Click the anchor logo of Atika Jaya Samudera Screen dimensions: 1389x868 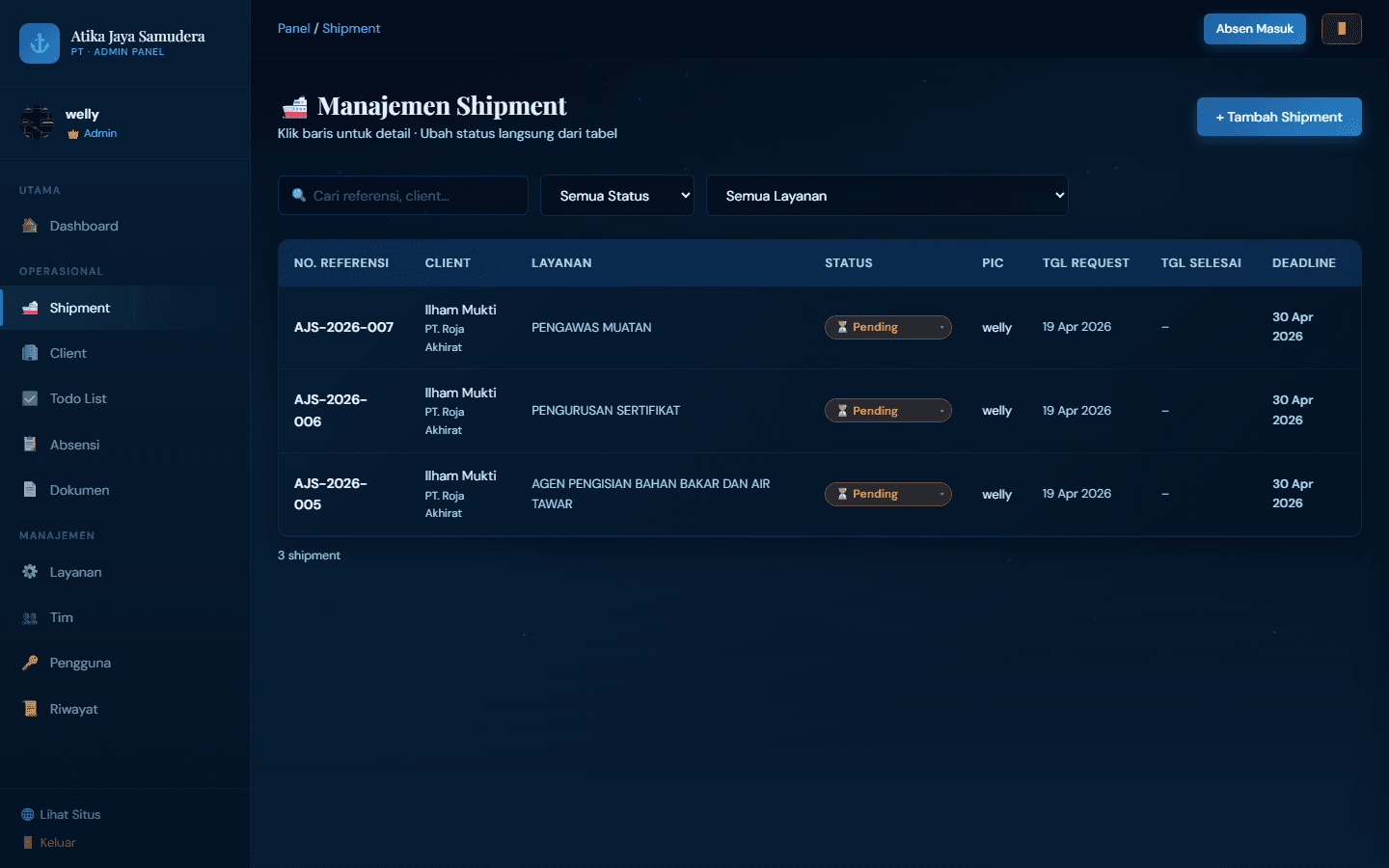[x=40, y=43]
